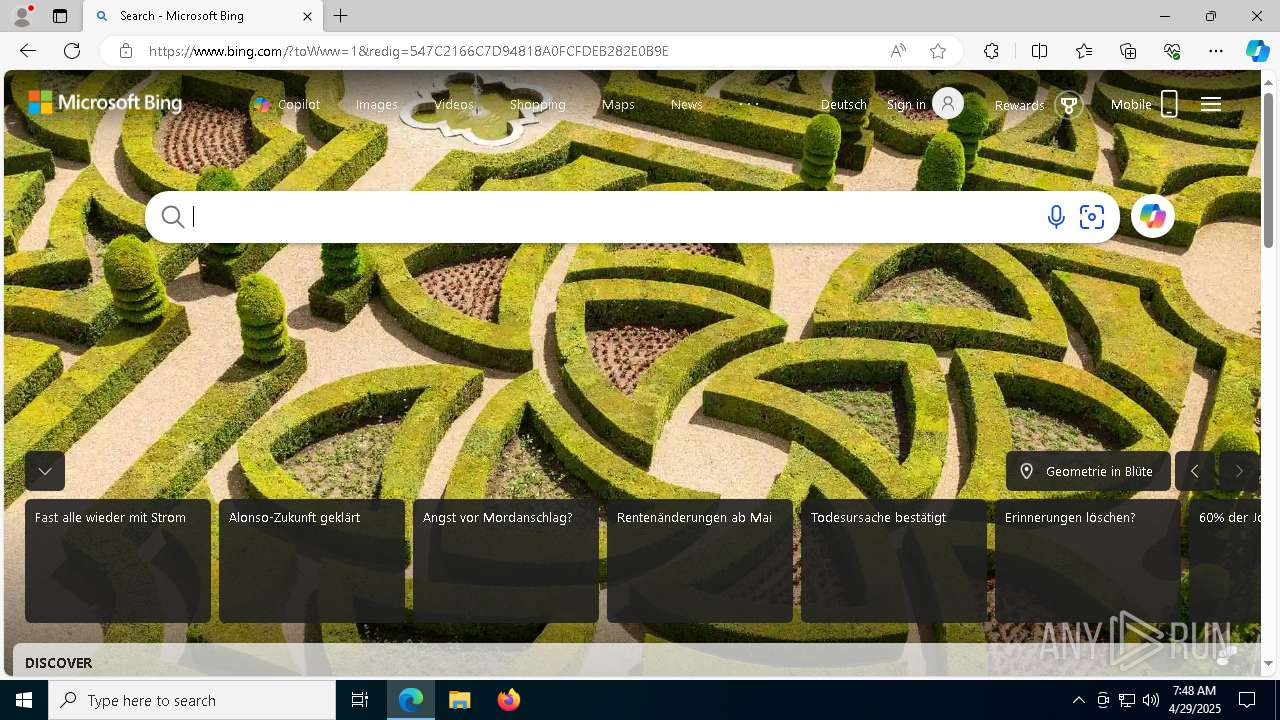This screenshot has height=720, width=1280.
Task: Open Geometrie in Blüte image info
Action: click(1088, 471)
